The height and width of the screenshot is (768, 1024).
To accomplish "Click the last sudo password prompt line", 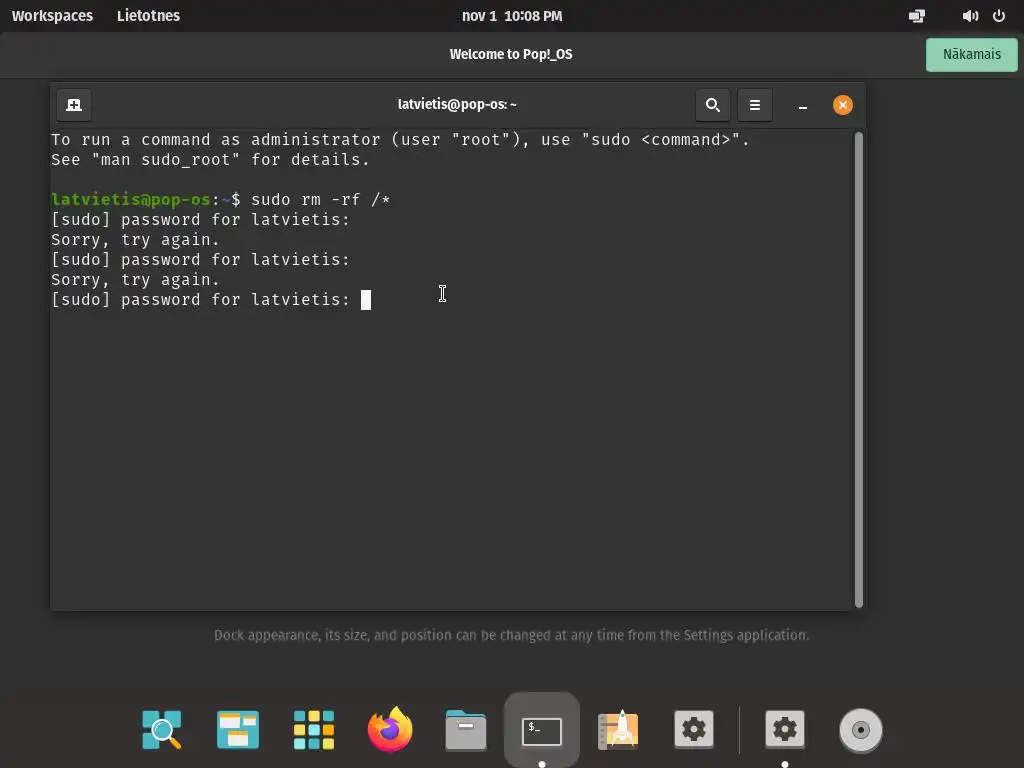I will (201, 300).
